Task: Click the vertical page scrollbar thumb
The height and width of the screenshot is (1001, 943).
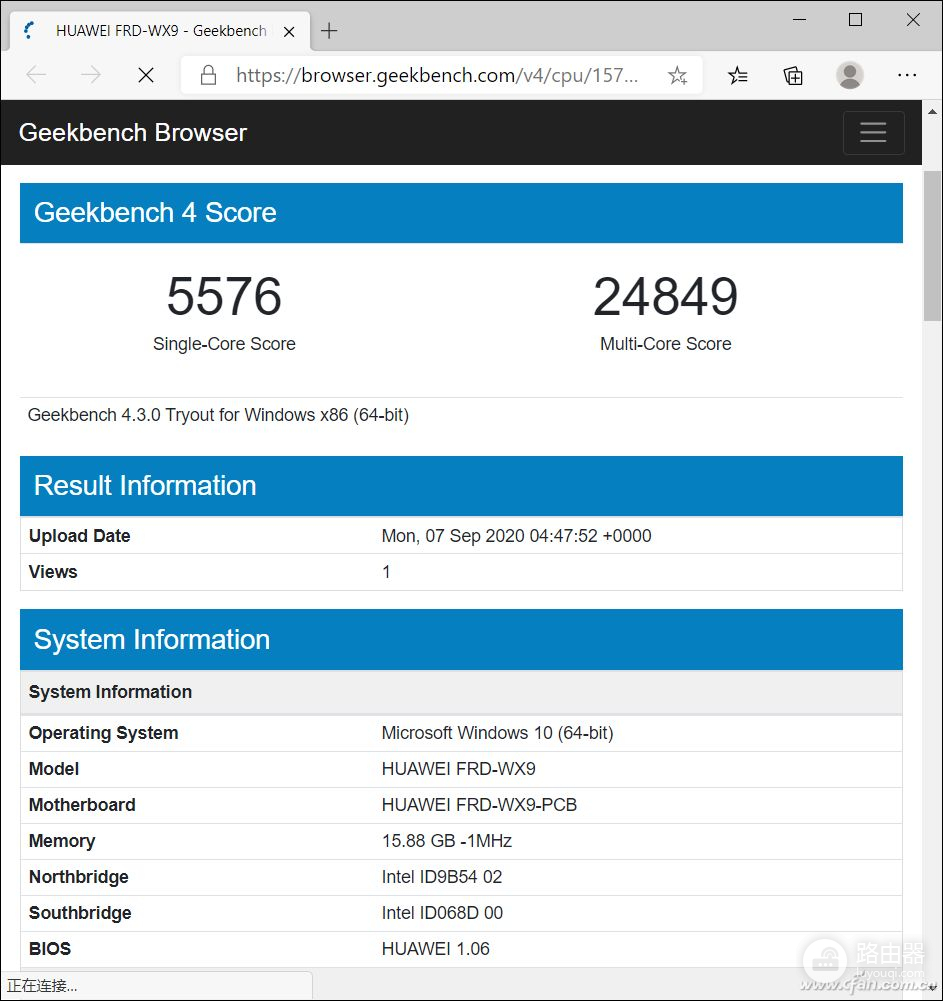Action: 932,245
